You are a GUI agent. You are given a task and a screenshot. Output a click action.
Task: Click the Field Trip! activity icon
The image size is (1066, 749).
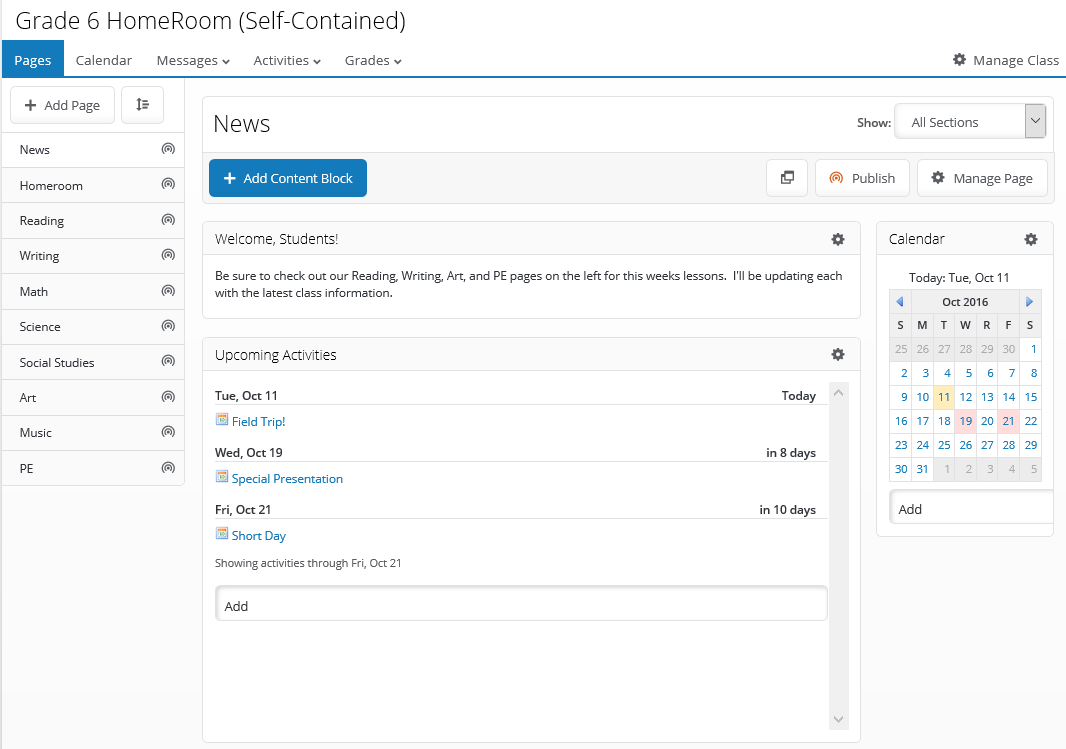point(222,421)
